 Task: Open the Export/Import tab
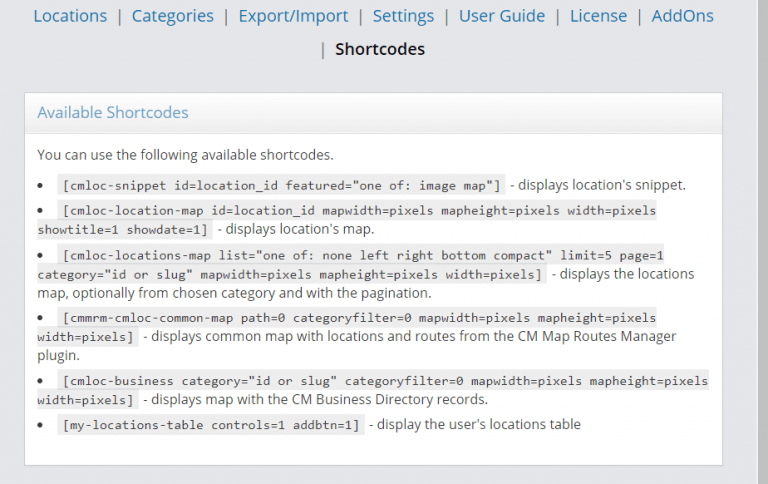(x=293, y=16)
